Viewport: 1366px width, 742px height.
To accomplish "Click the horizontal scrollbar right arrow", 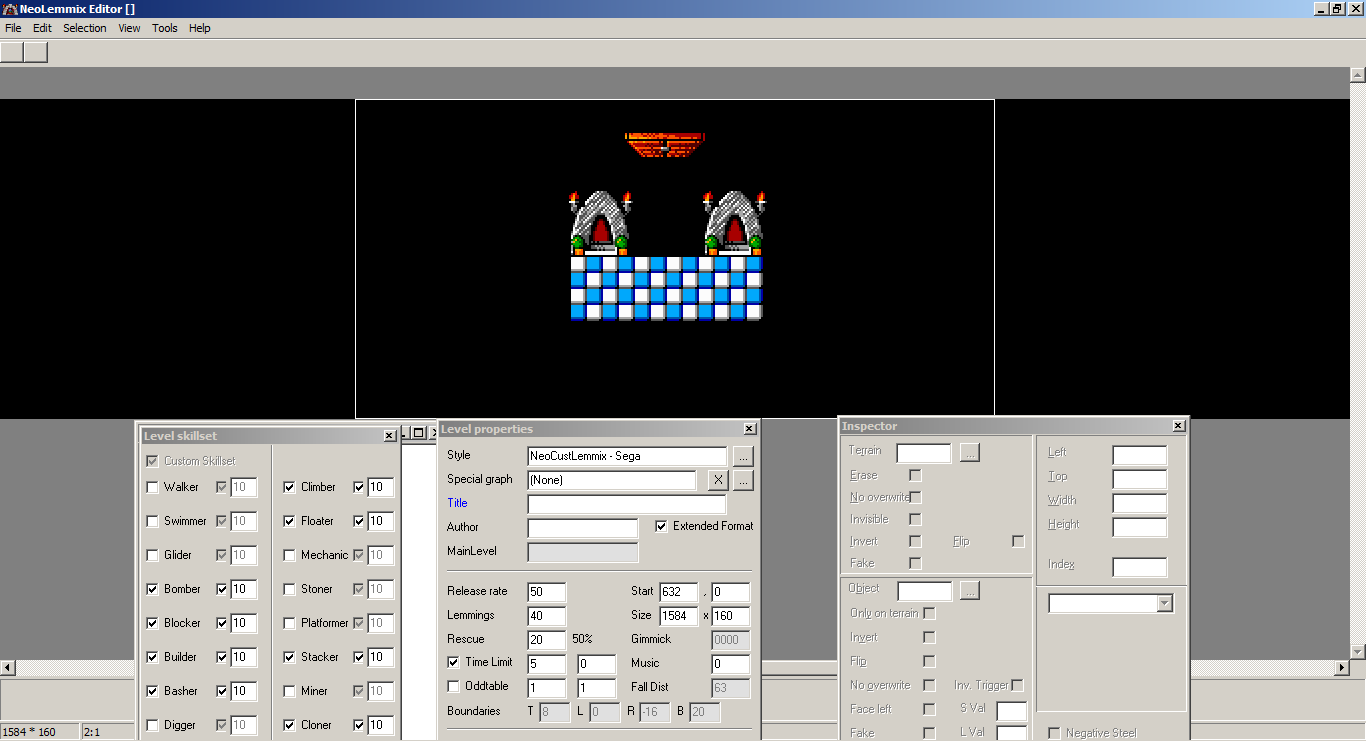I will coord(1342,668).
